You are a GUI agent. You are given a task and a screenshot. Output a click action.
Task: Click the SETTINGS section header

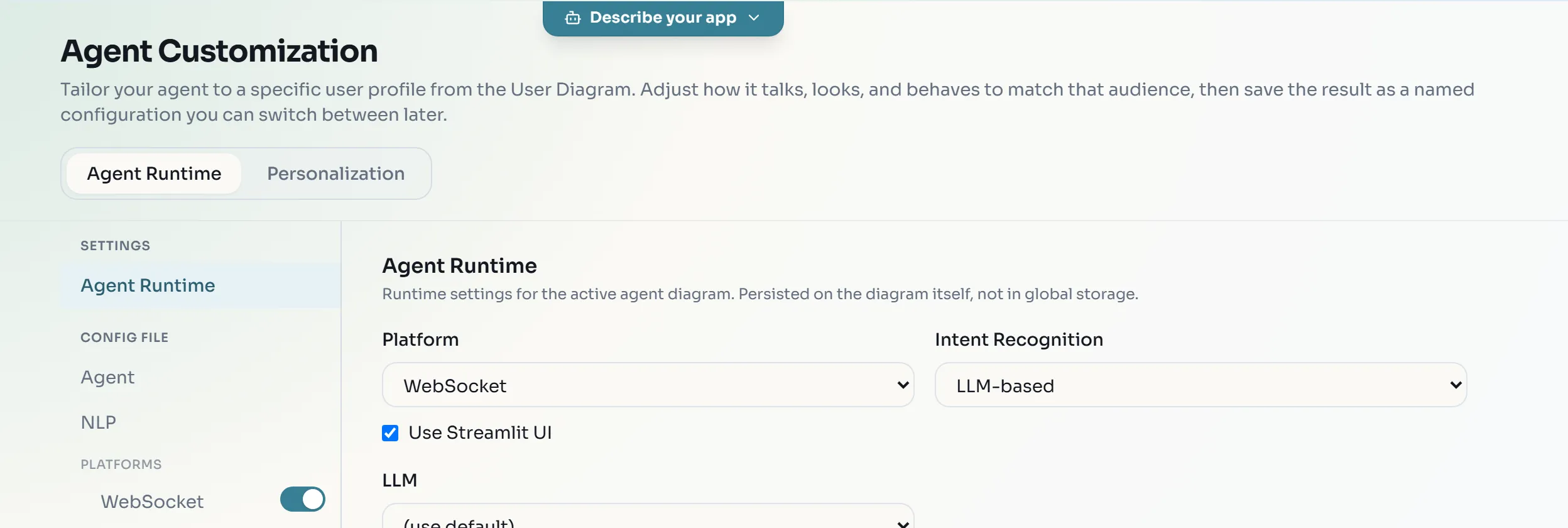click(116, 246)
